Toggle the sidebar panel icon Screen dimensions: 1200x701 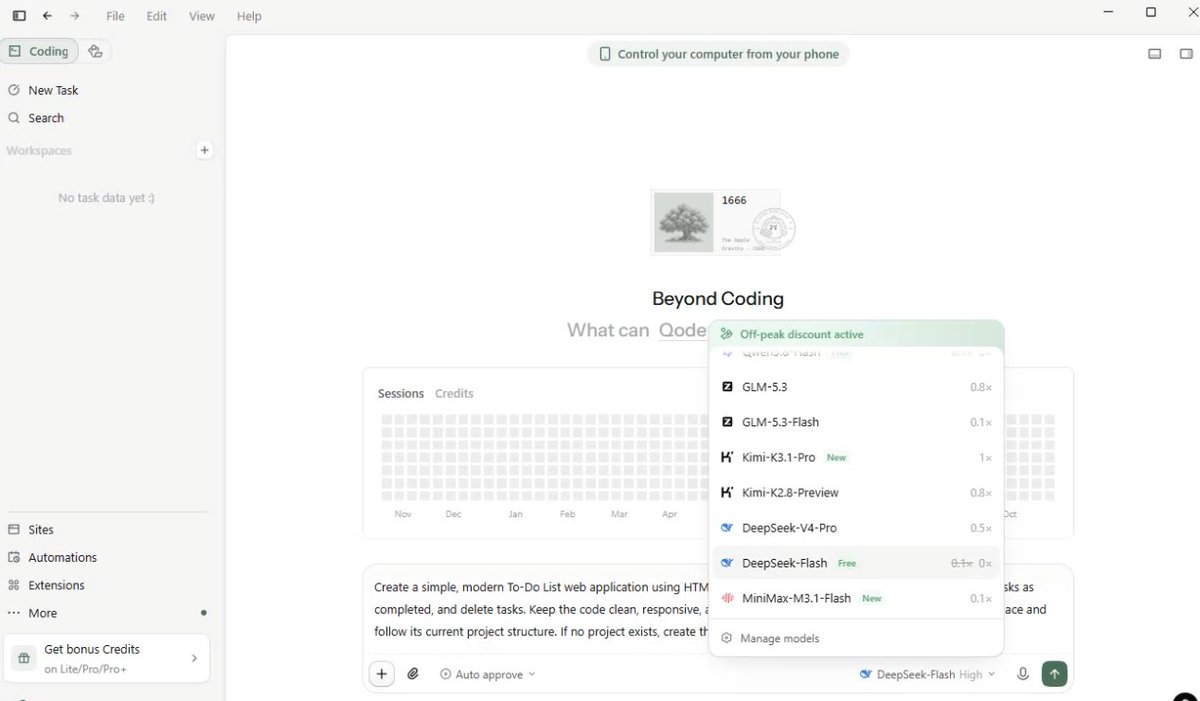click(19, 16)
